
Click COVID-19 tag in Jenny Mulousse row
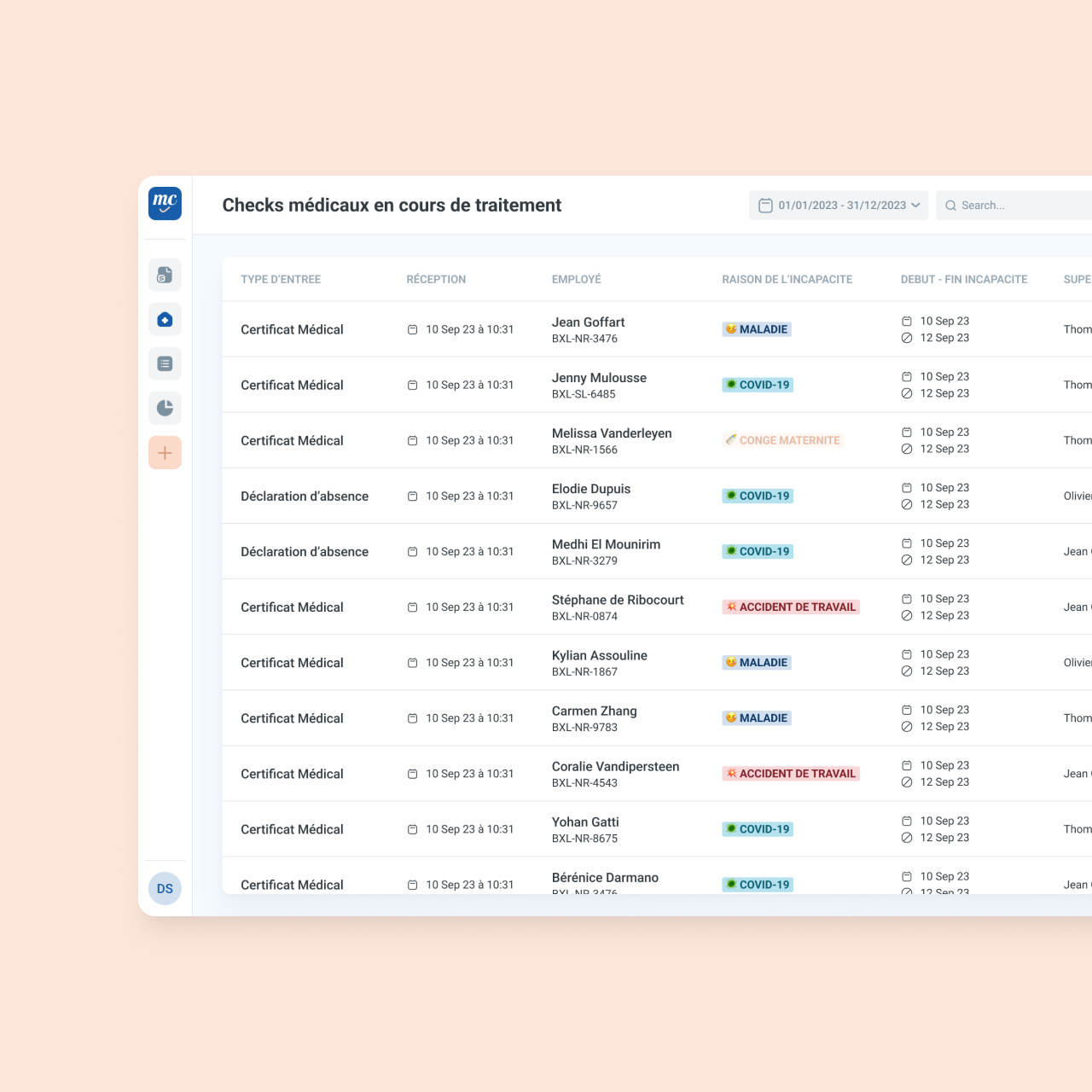(x=758, y=385)
